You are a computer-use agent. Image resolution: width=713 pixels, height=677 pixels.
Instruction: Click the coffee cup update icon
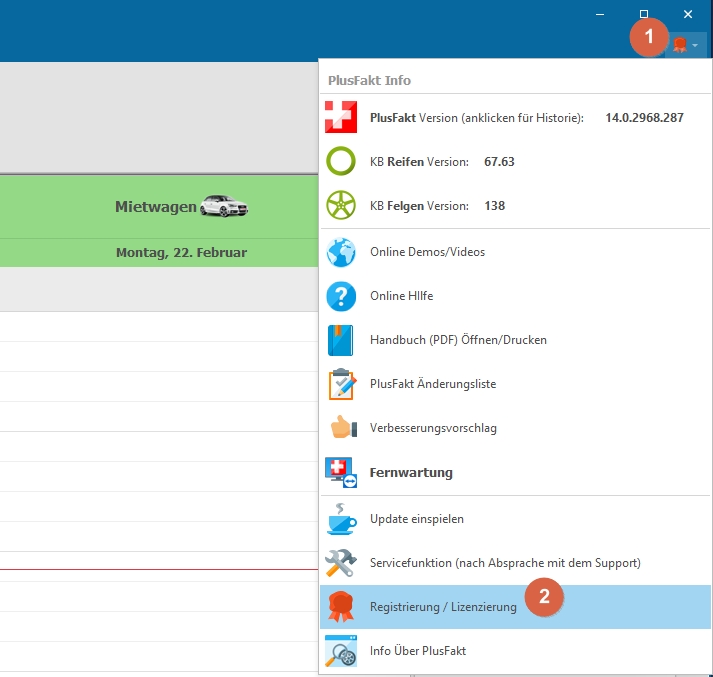tap(341, 519)
